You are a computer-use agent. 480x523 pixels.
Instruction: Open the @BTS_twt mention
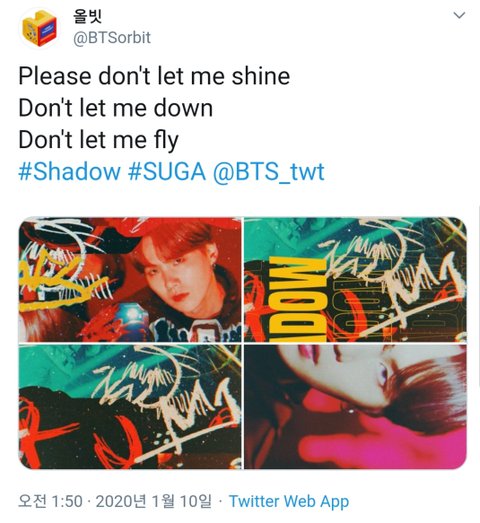click(269, 172)
